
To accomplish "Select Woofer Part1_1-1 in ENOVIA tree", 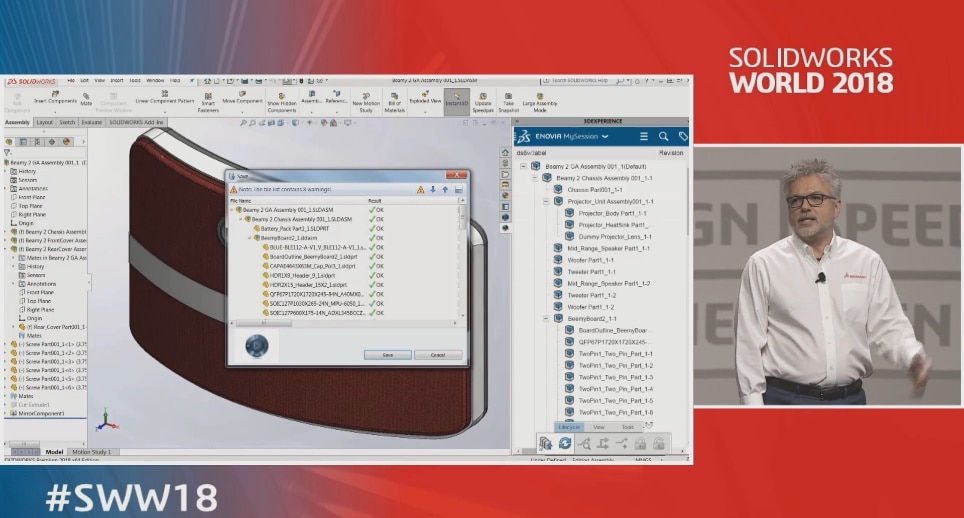I will [x=590, y=261].
